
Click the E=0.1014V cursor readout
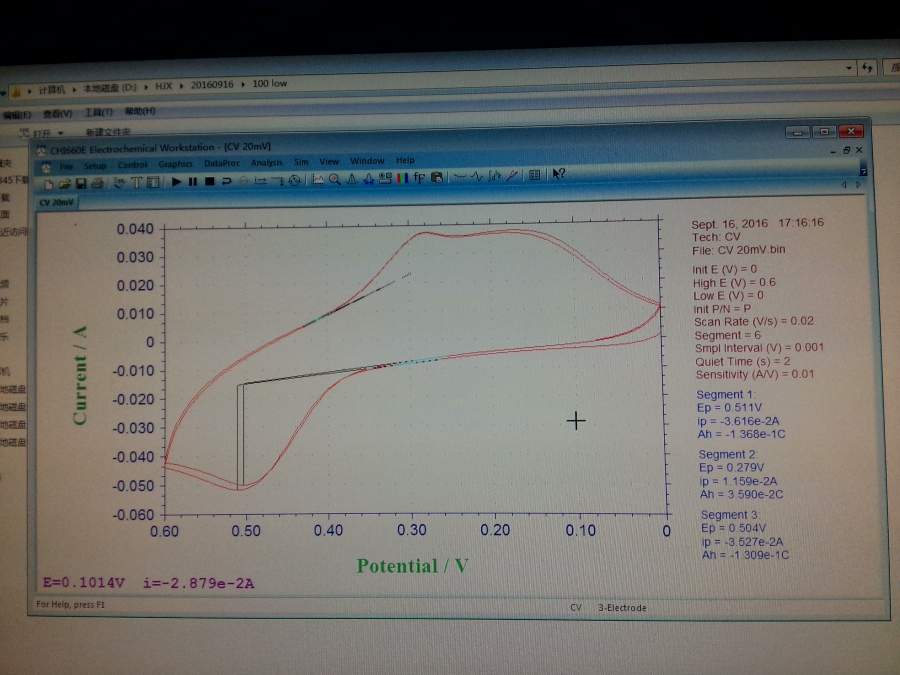point(83,583)
